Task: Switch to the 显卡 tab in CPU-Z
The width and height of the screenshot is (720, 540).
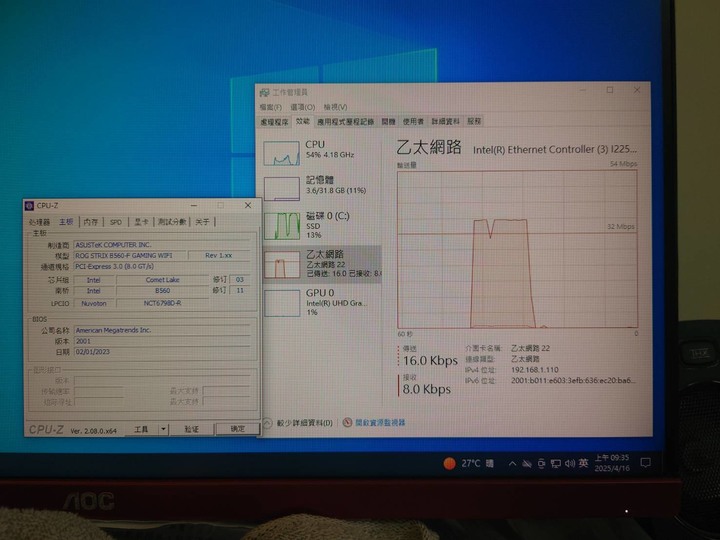Action: point(141,222)
